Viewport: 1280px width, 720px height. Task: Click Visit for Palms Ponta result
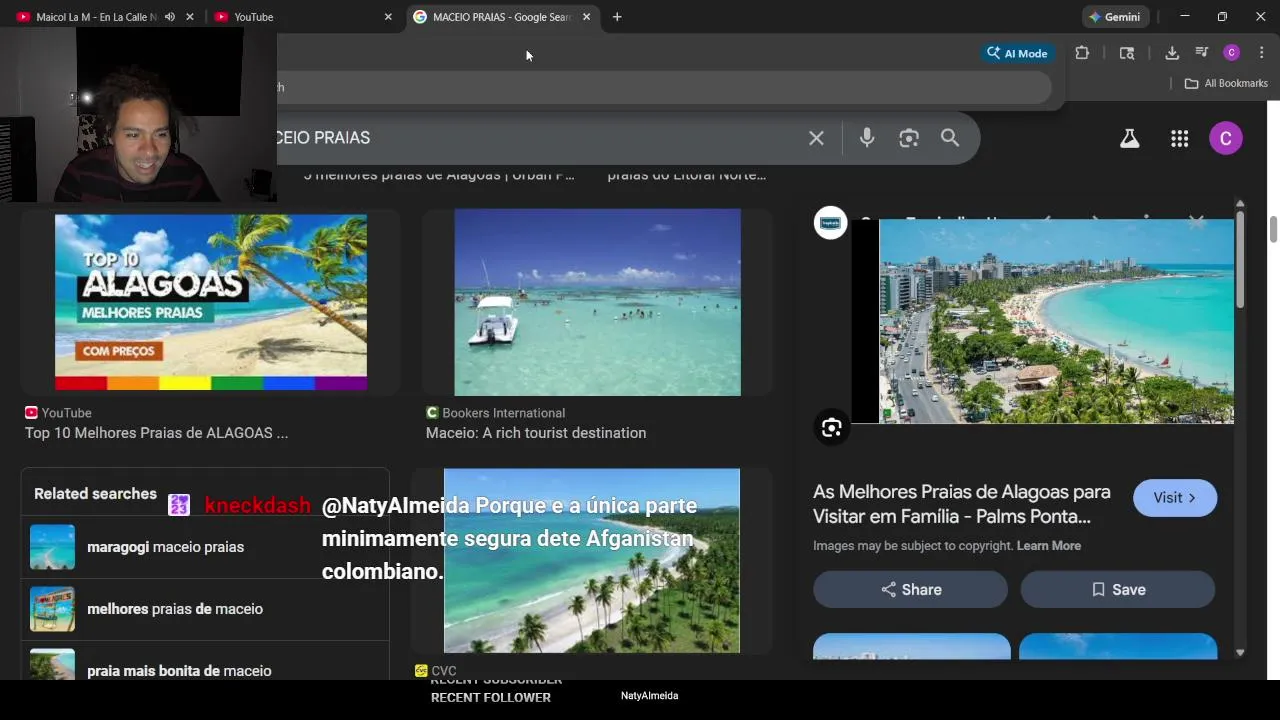pos(1175,498)
